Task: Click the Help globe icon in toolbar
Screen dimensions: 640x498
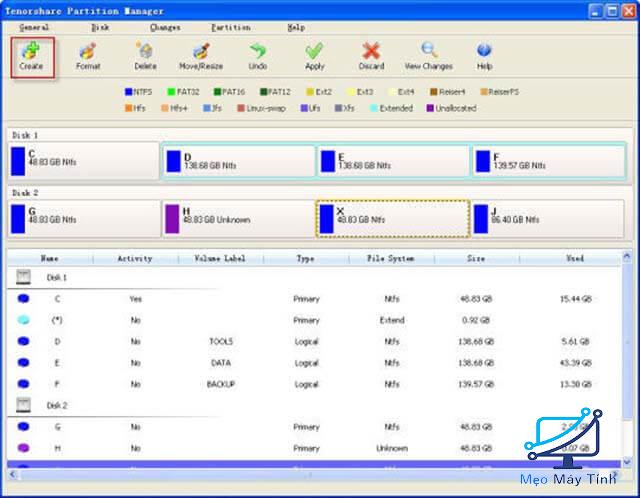Action: pos(484,51)
